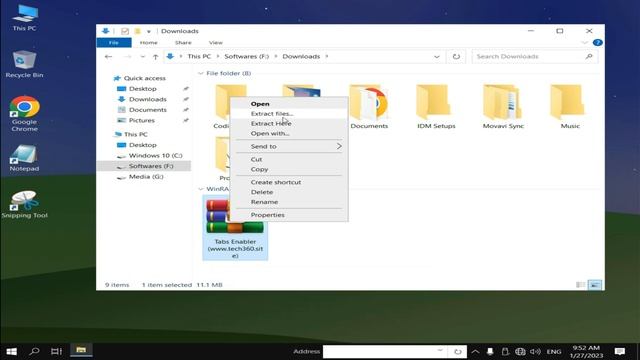Open the Movavi Sync folder
This screenshot has width=640, height=360.
click(x=503, y=107)
